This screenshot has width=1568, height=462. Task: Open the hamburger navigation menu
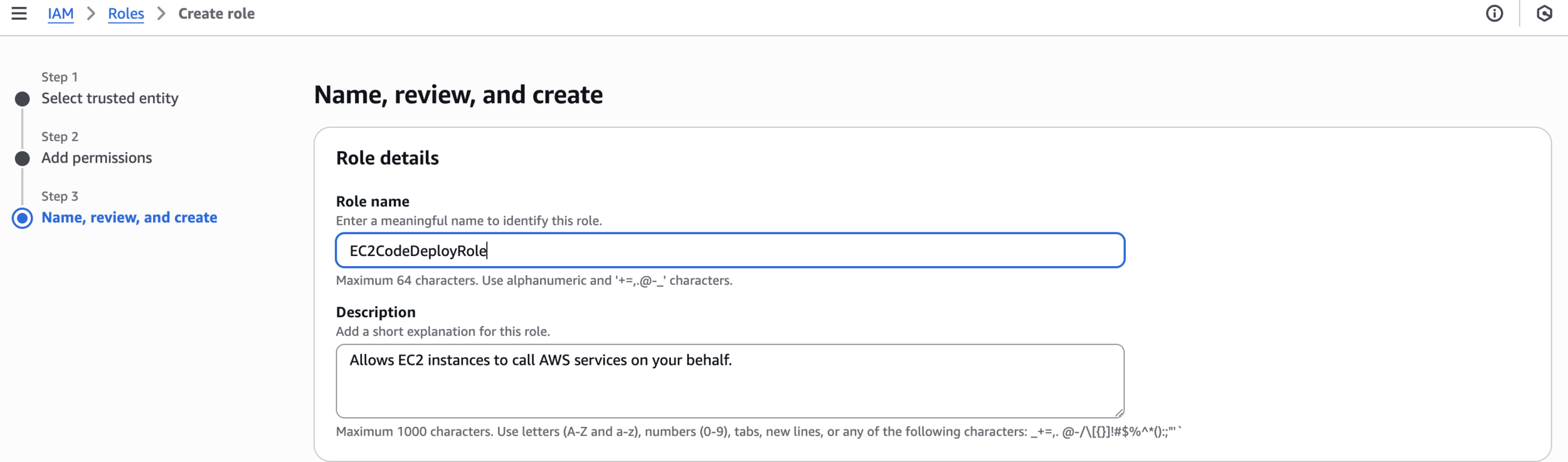click(19, 13)
